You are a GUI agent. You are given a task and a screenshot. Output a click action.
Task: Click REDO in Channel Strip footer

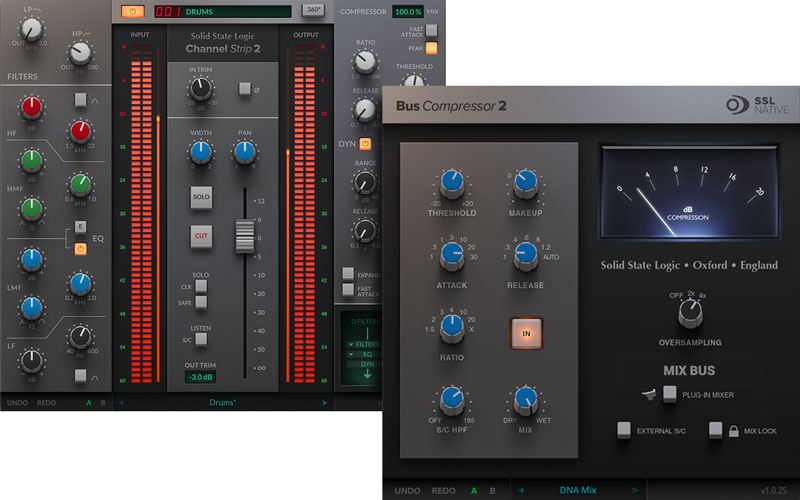click(x=46, y=403)
